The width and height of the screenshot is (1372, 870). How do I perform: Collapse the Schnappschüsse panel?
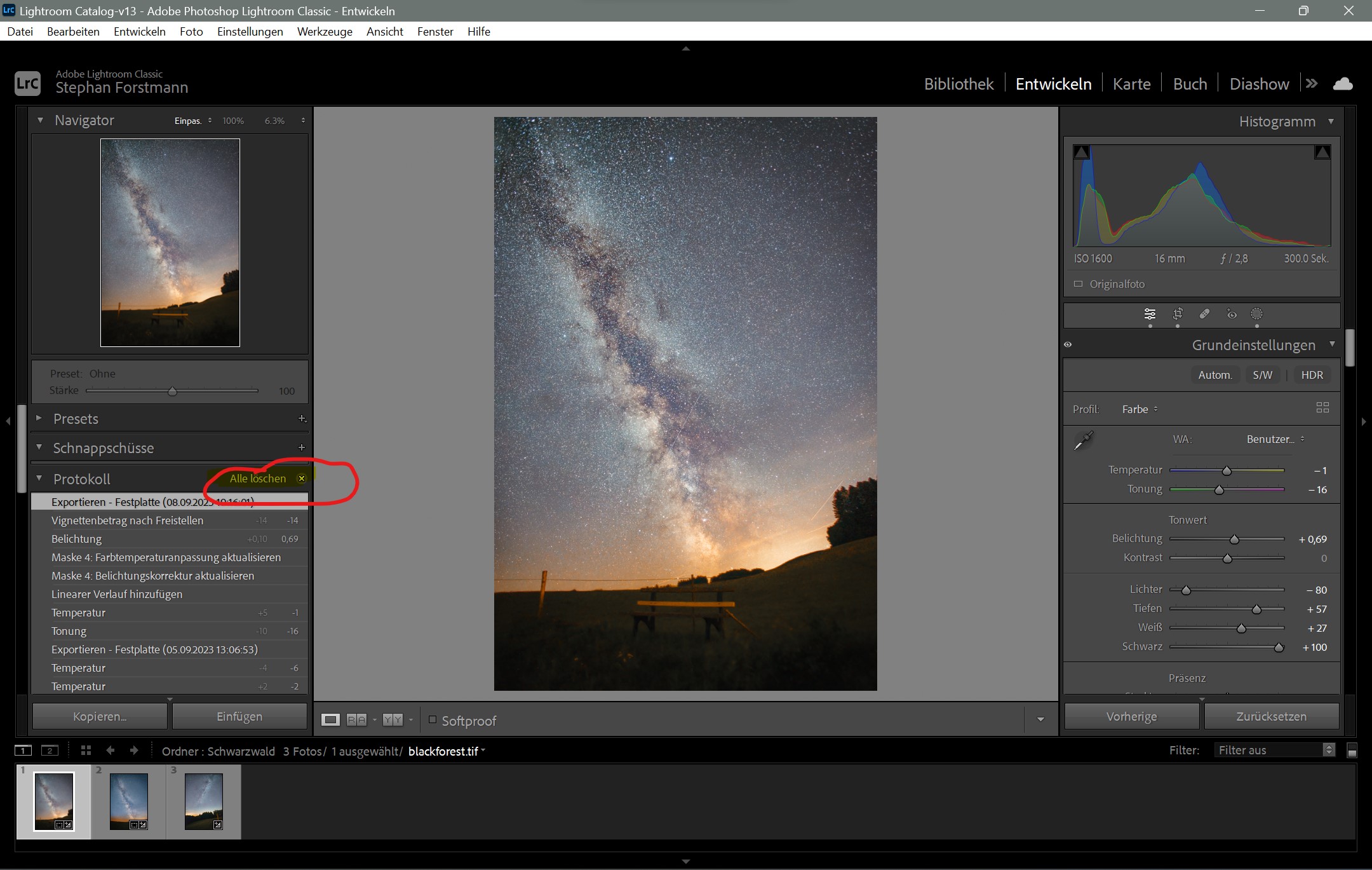click(x=39, y=447)
